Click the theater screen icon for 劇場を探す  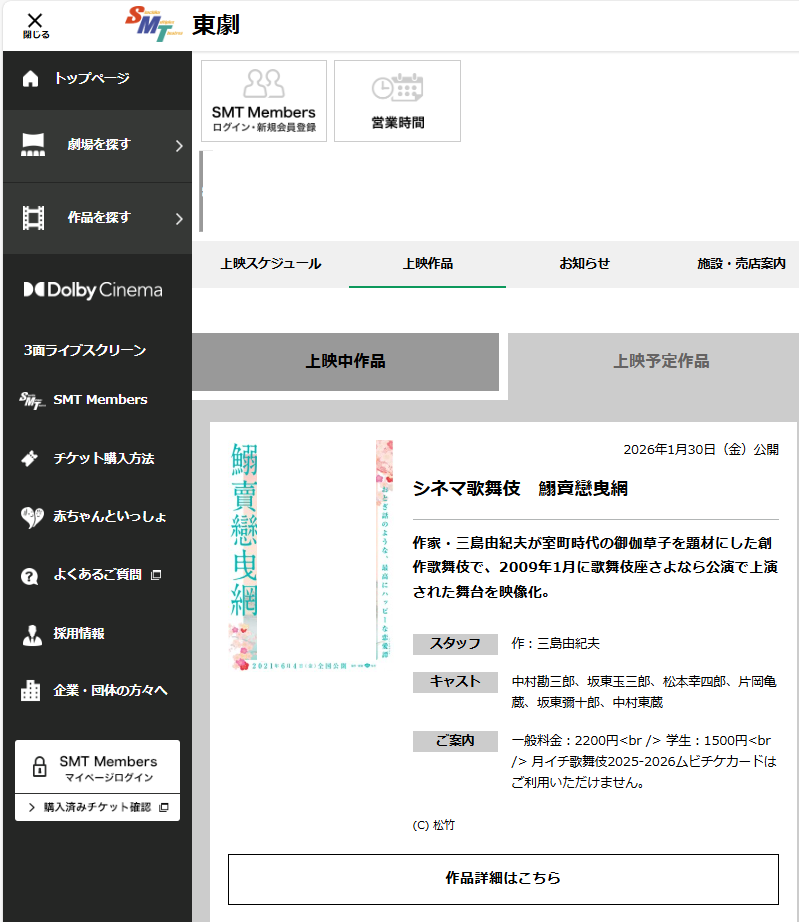tap(33, 145)
